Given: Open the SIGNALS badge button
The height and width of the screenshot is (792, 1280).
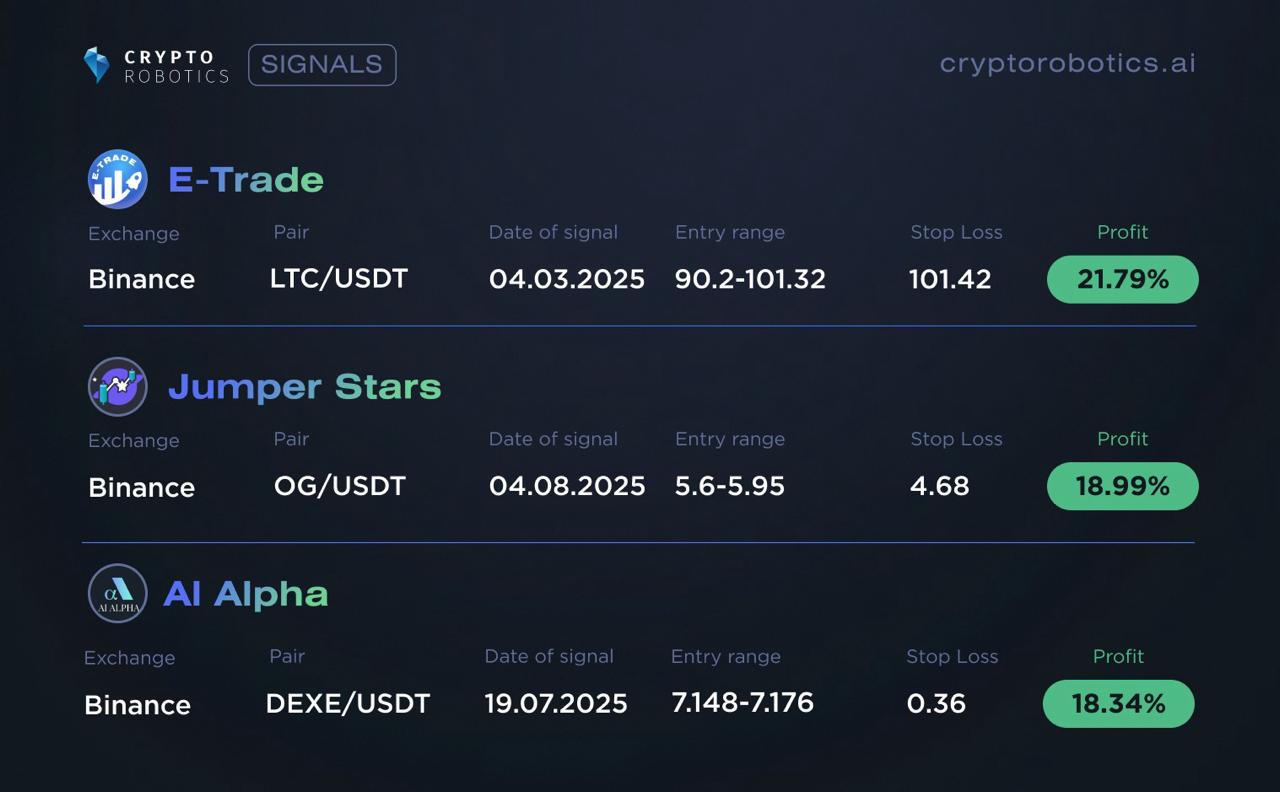Looking at the screenshot, I should tap(322, 65).
